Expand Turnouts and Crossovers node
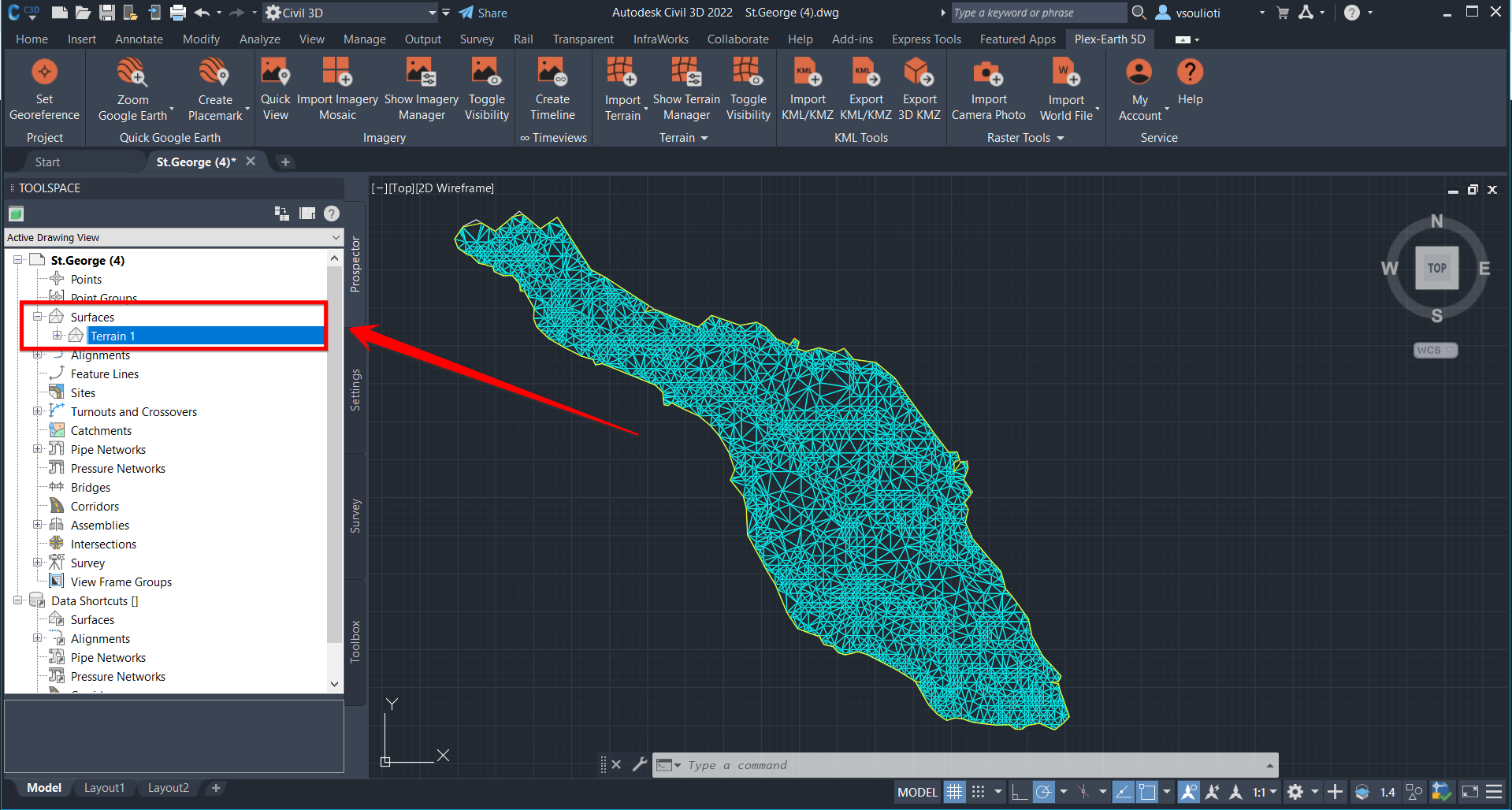The image size is (1512, 810). tap(37, 411)
